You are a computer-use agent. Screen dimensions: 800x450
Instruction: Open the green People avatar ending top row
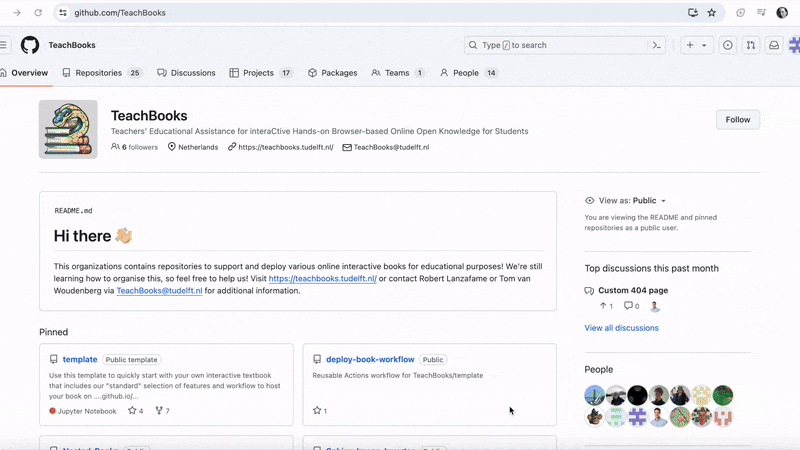[723, 395]
